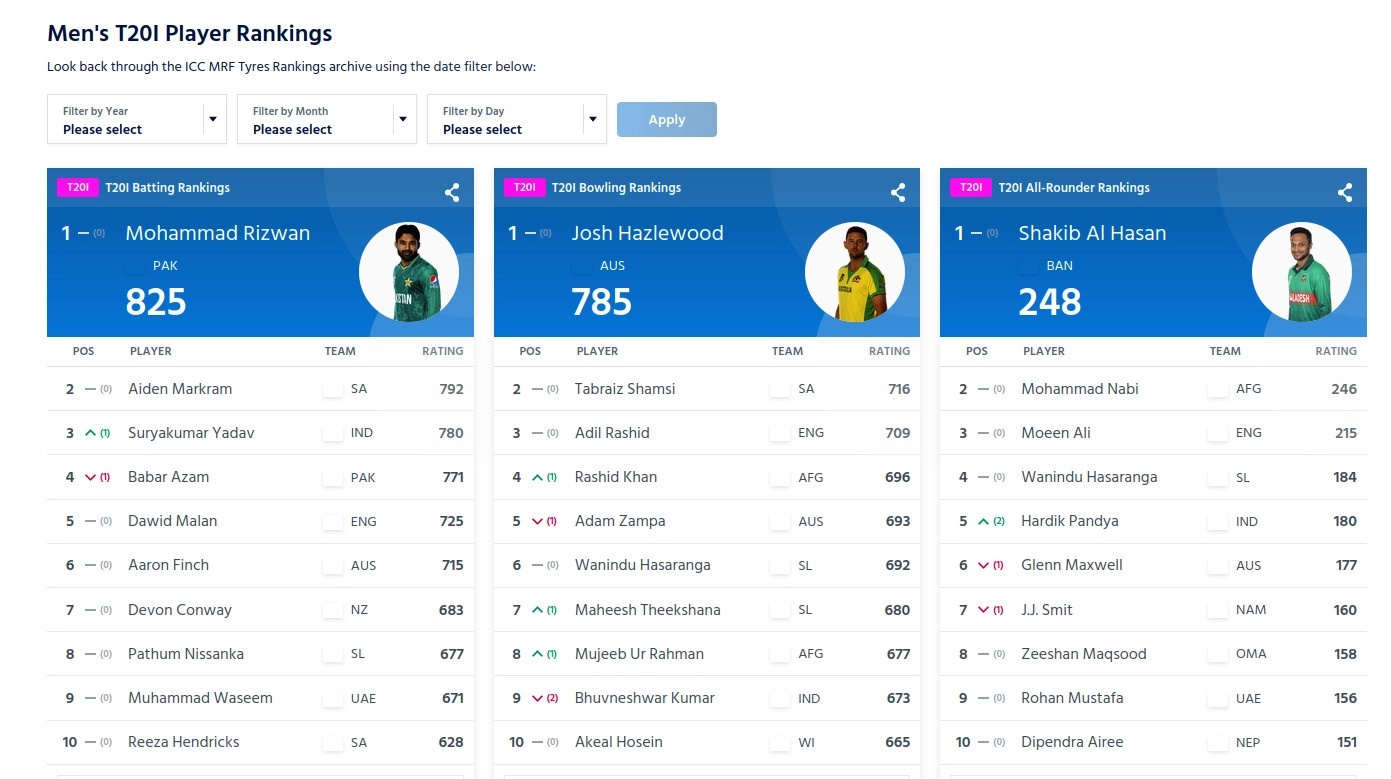Click the SA flag beside Aiden Markram
The height and width of the screenshot is (779, 1391).
pos(331,389)
